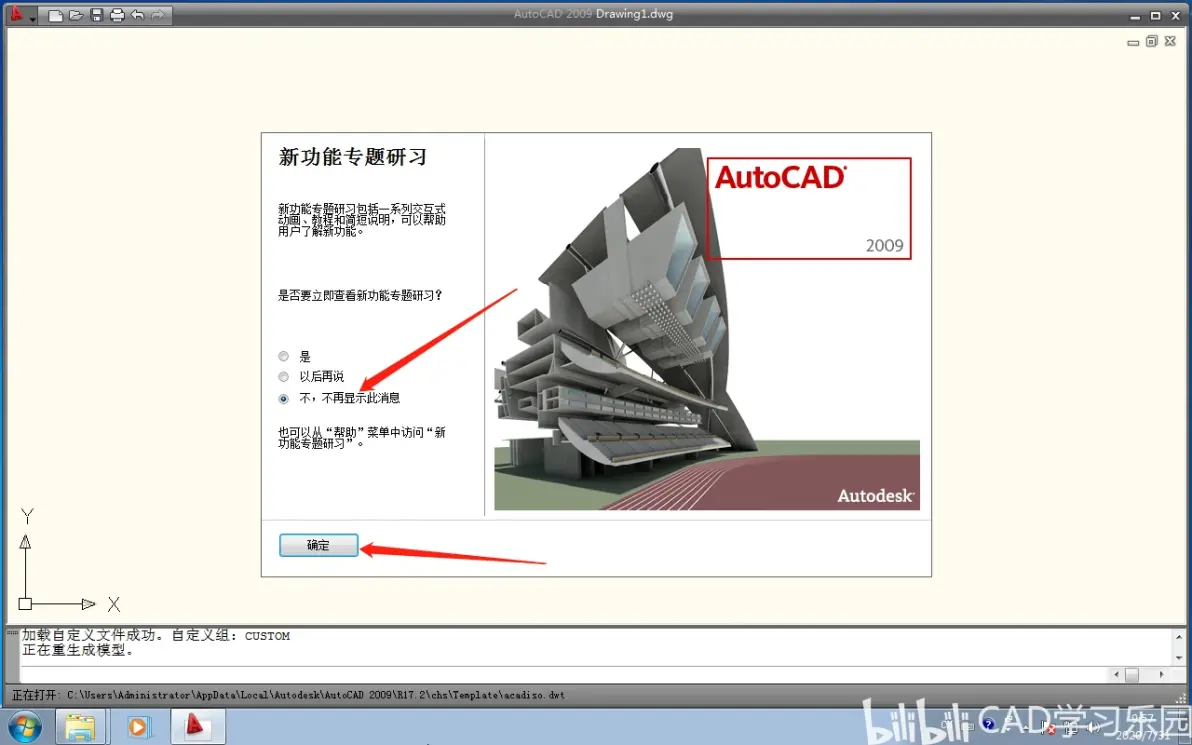1192x745 pixels.
Task: Open the AutoCAD application menu logo
Action: pyautogui.click(x=16, y=14)
